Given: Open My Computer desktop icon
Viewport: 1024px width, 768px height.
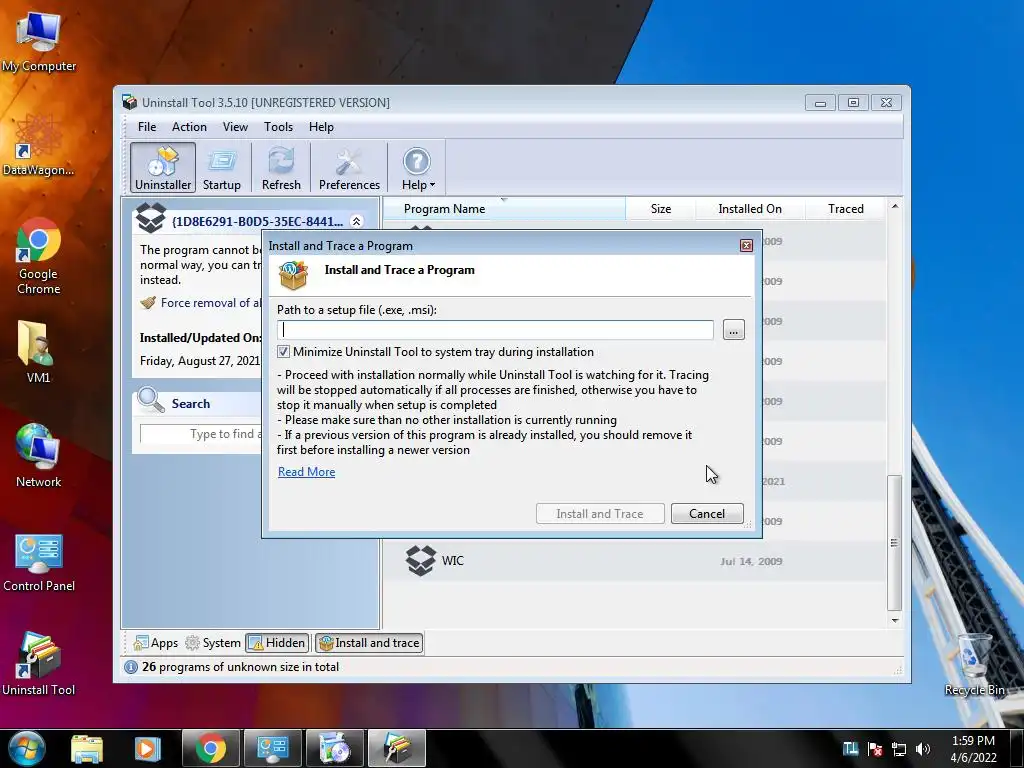Looking at the screenshot, I should point(39,42).
